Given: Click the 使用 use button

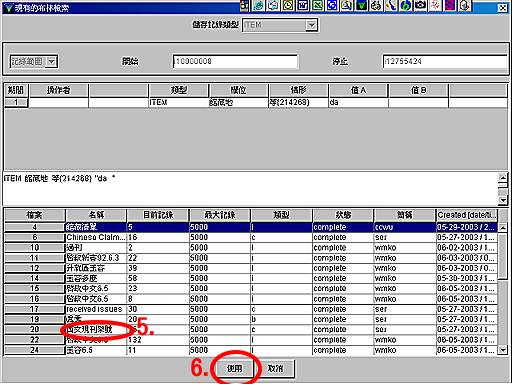Looking at the screenshot, I should [235, 368].
